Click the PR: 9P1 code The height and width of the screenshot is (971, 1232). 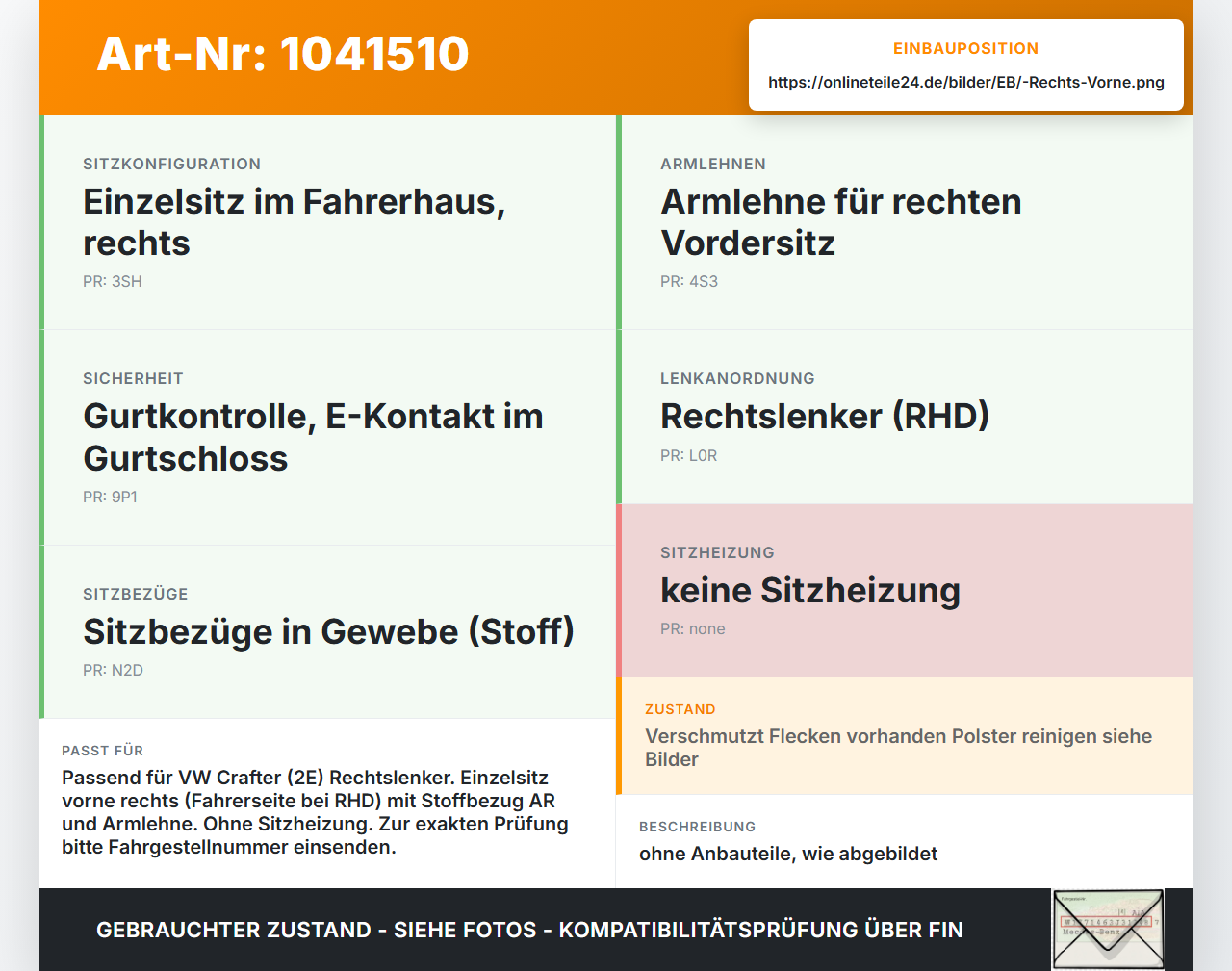(111, 498)
